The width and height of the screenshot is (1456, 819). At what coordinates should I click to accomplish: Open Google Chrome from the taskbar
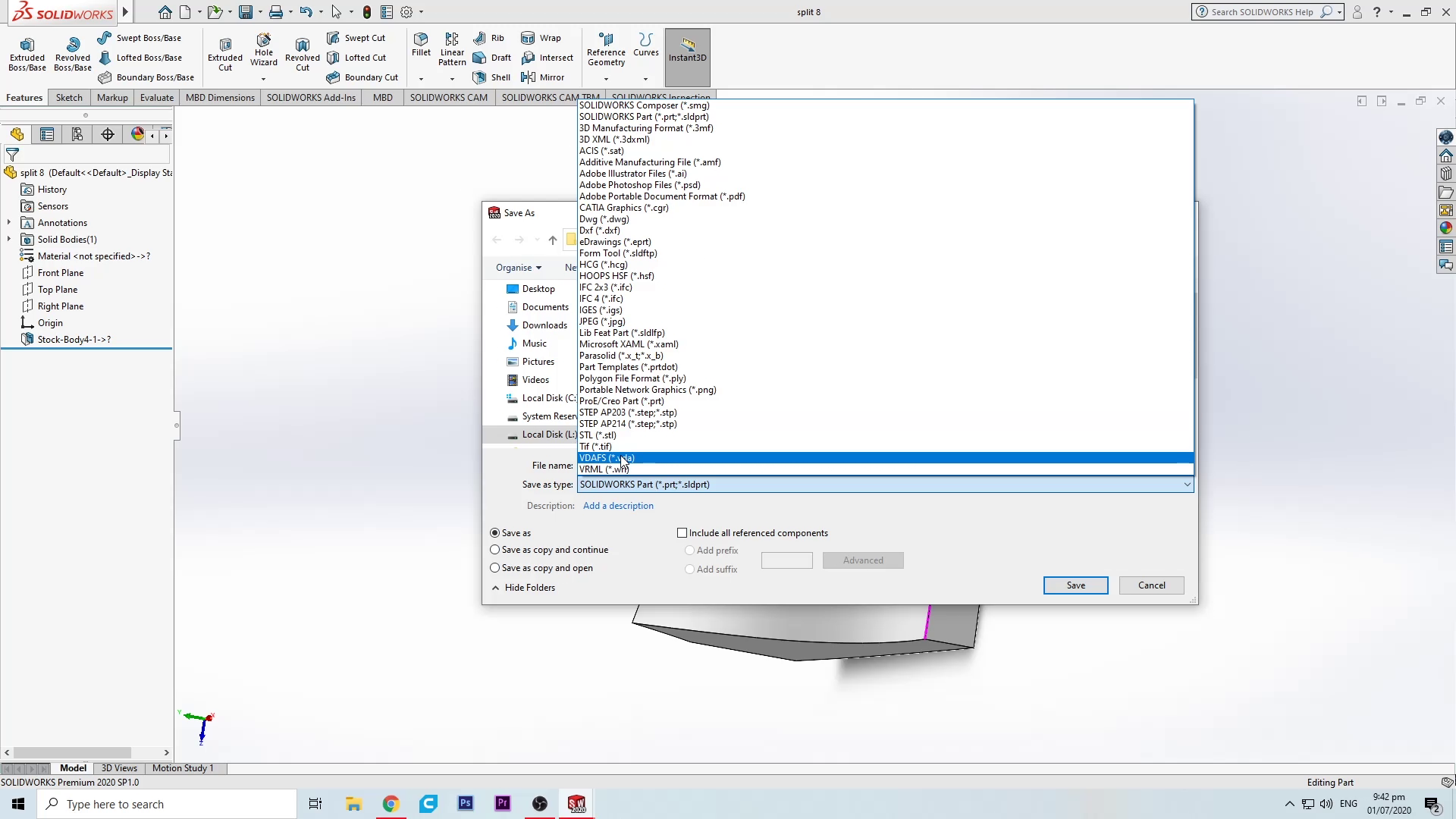tap(391, 804)
